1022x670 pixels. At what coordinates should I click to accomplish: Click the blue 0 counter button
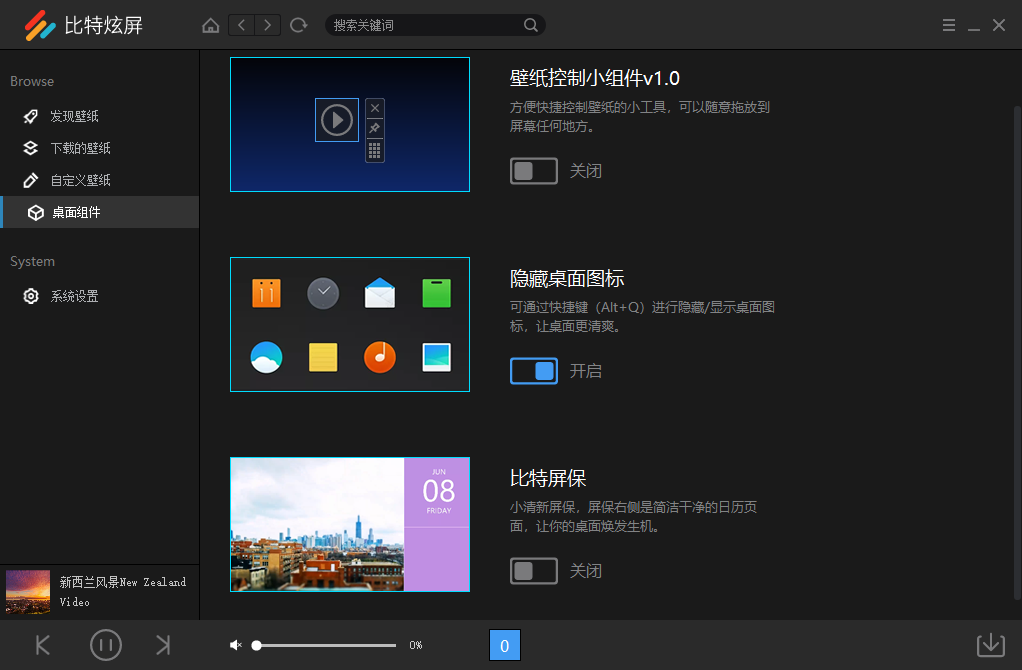pos(505,645)
